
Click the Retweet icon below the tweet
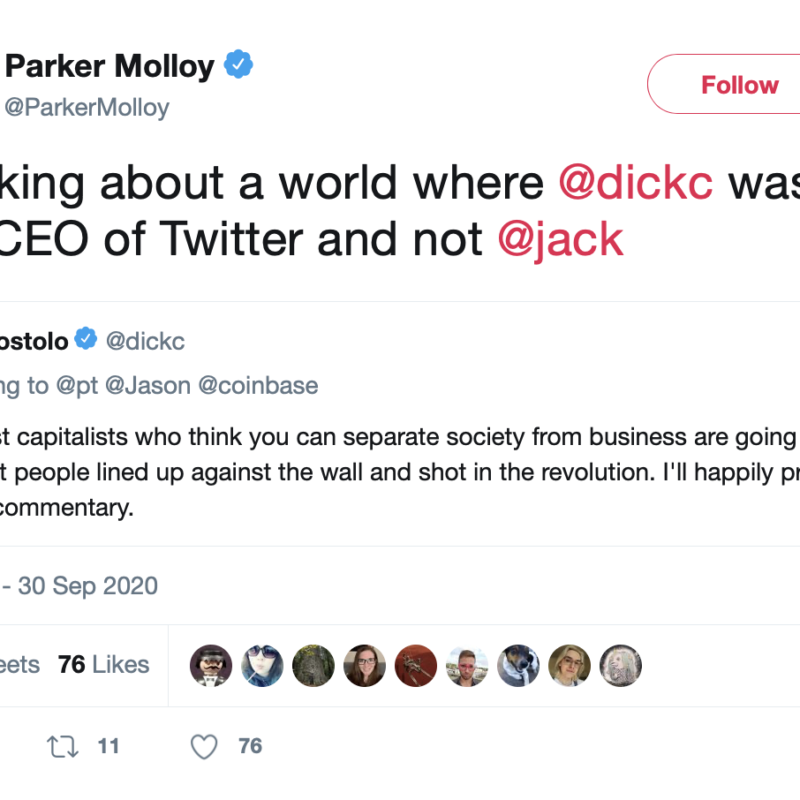pyautogui.click(x=62, y=746)
